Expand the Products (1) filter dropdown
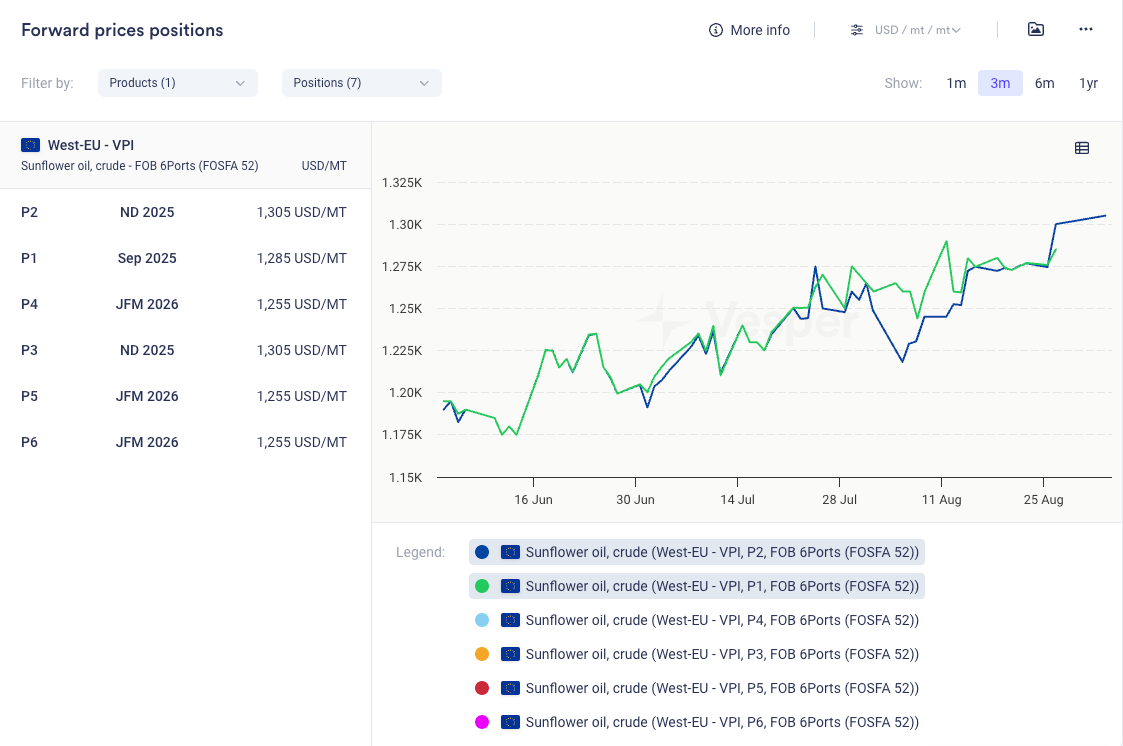The height and width of the screenshot is (746, 1123). [x=178, y=83]
